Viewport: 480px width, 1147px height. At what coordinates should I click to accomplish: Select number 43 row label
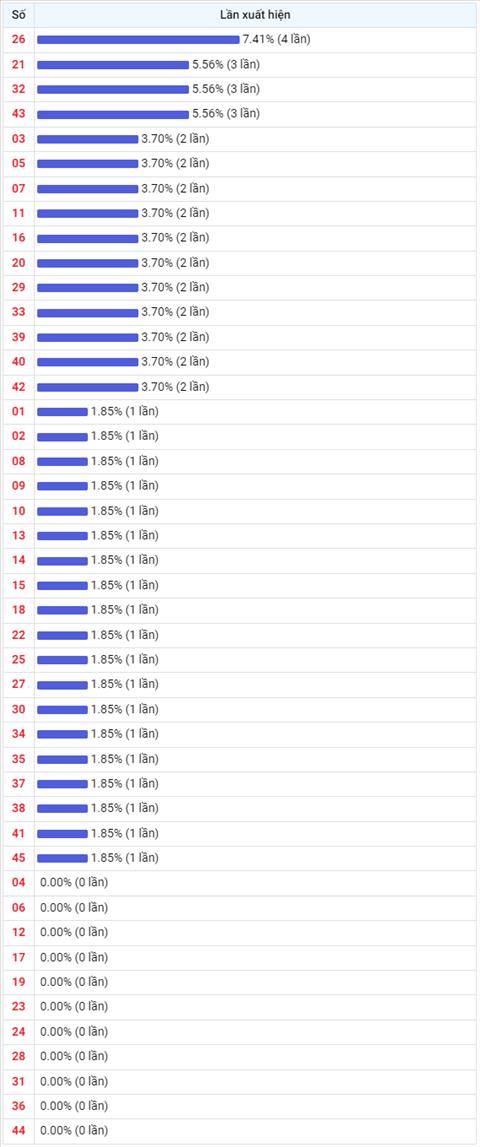18,114
